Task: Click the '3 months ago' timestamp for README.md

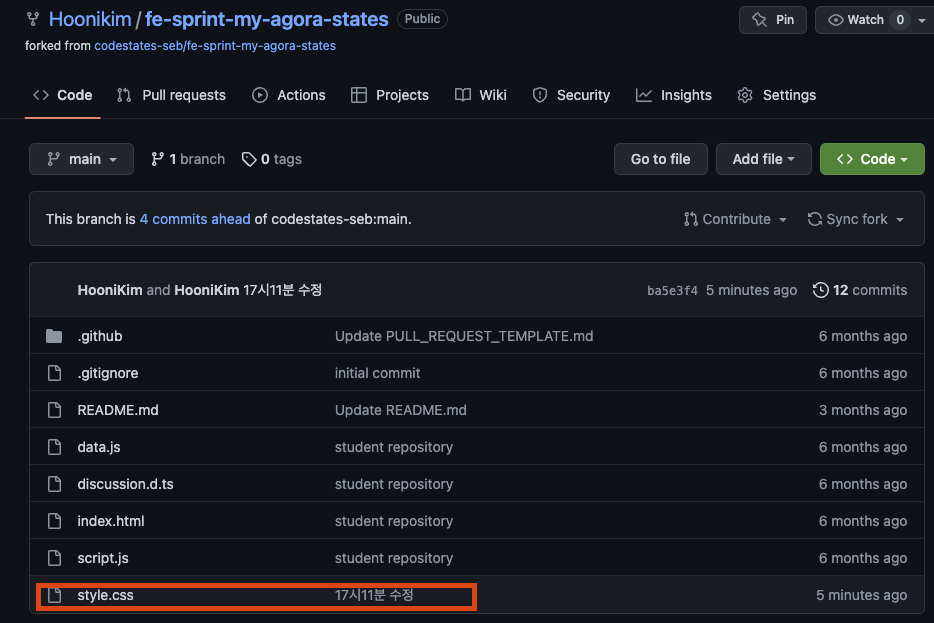Action: pos(863,410)
